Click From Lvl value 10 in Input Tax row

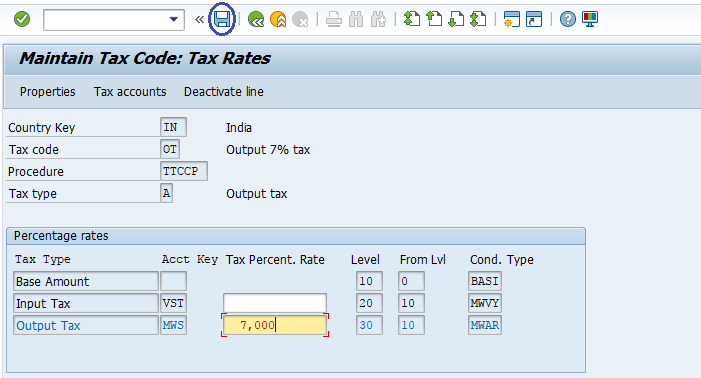coord(411,303)
